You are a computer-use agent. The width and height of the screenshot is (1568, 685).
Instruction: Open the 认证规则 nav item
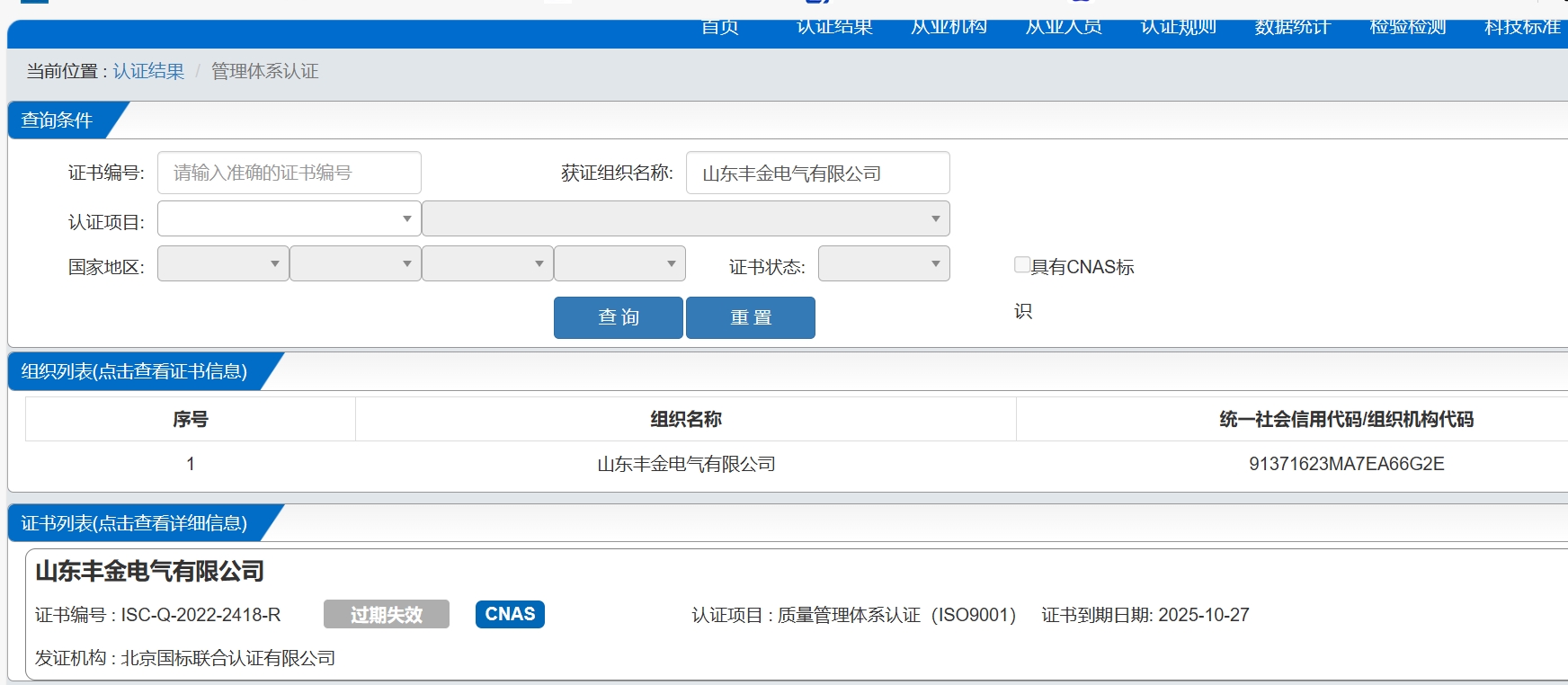[1179, 27]
